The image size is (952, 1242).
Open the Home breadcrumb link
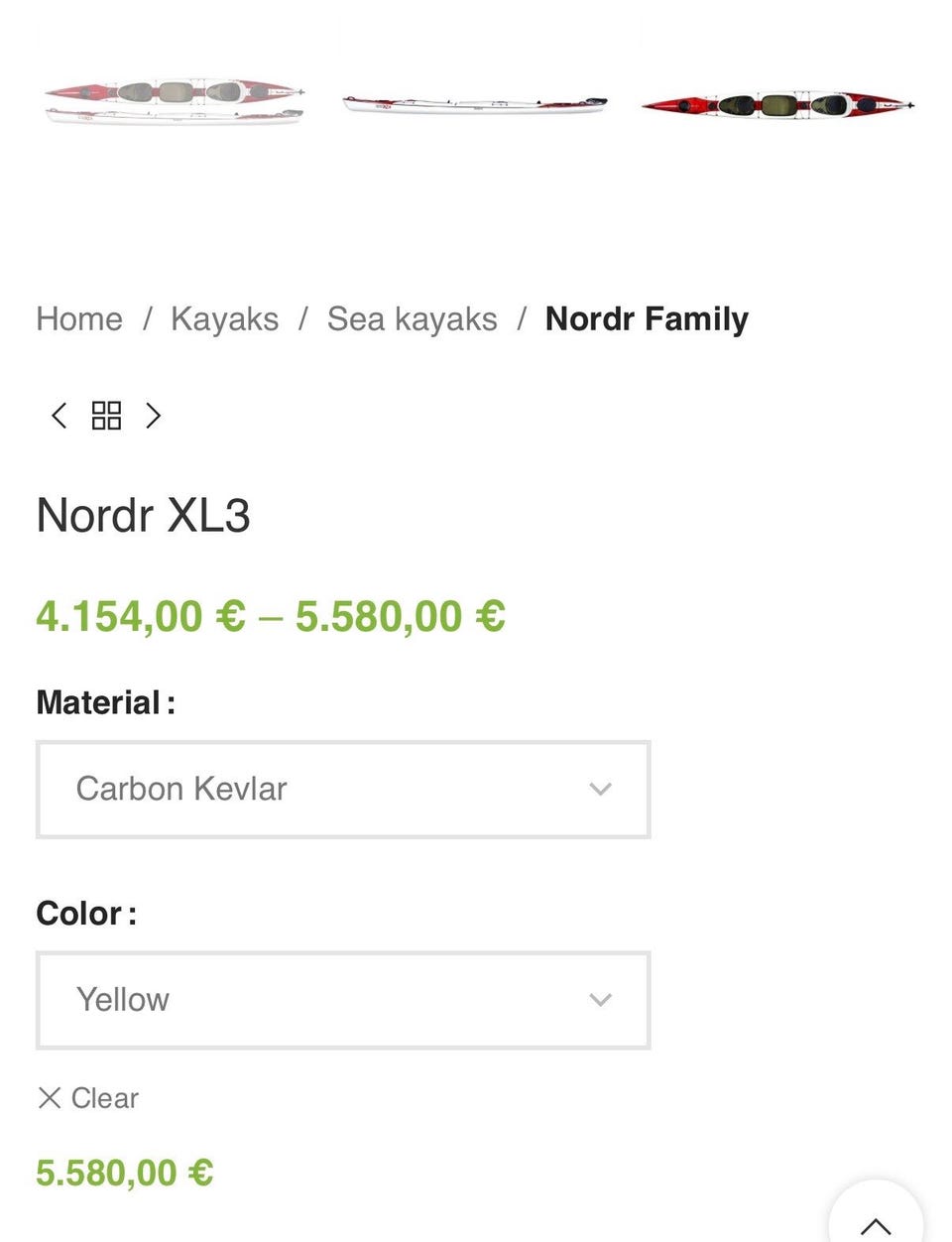pos(79,319)
